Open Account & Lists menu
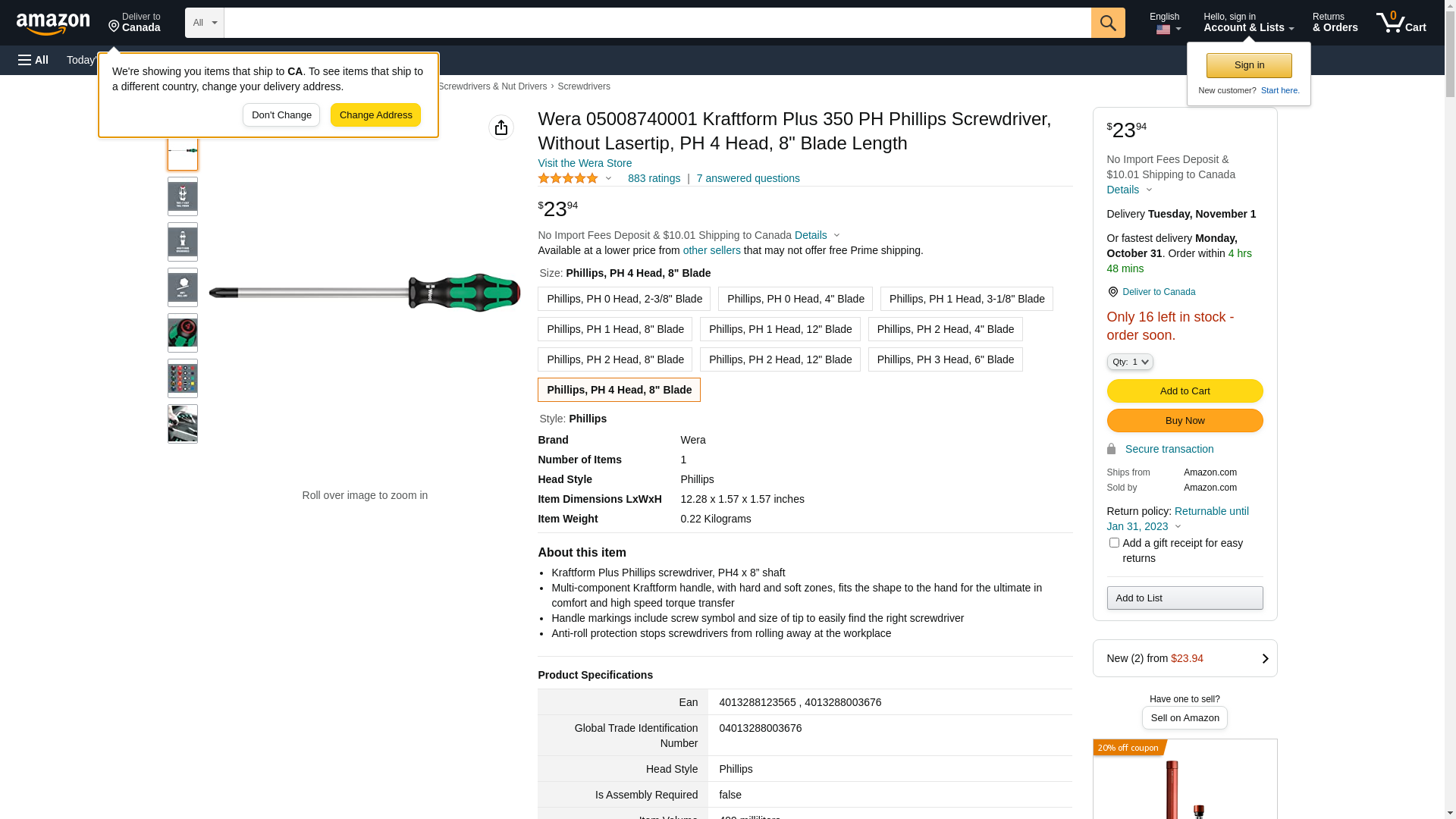Image resolution: width=1456 pixels, height=819 pixels. pyautogui.click(x=1248, y=23)
